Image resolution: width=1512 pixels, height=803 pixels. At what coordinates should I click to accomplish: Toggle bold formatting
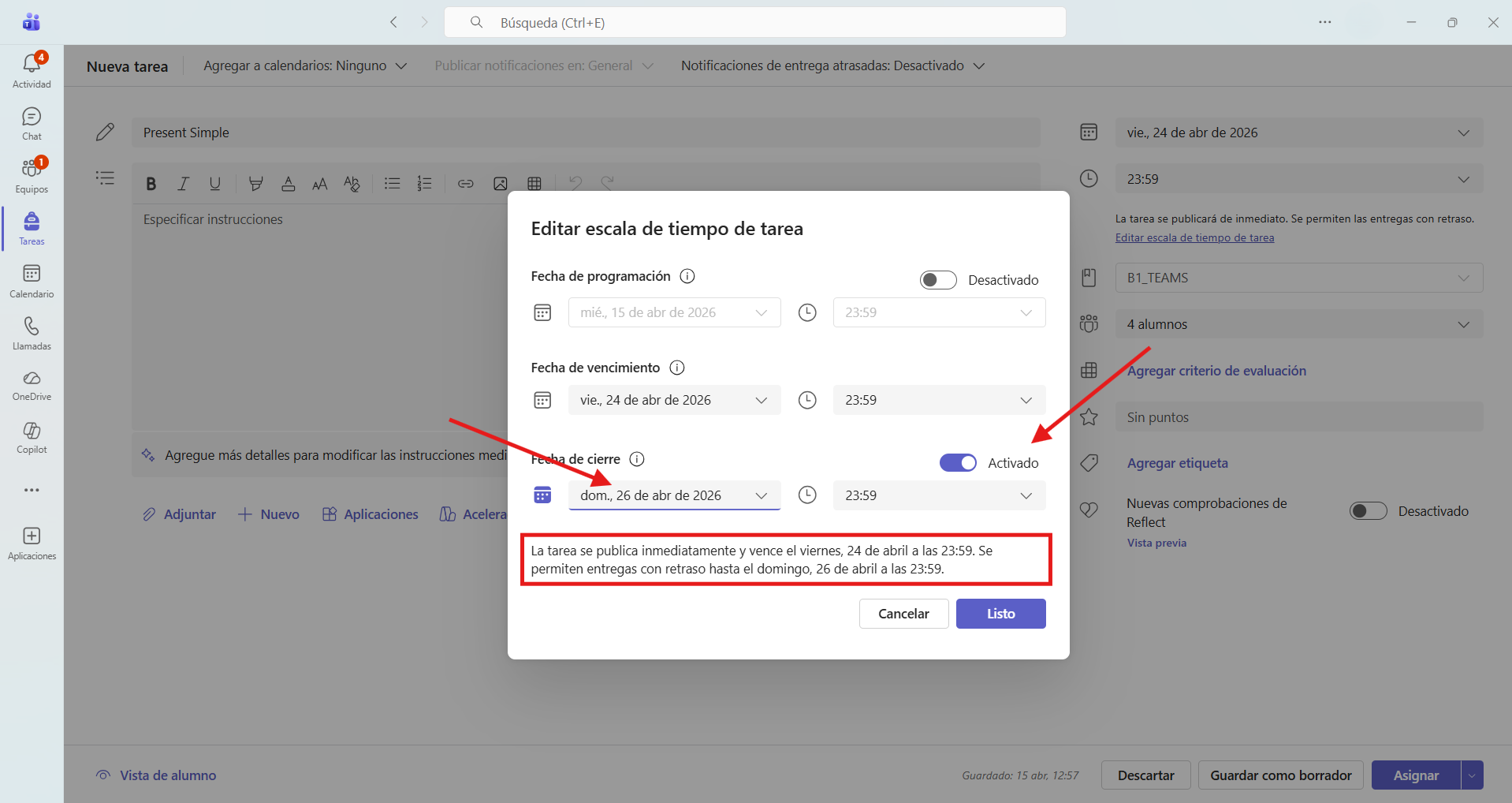pos(151,184)
